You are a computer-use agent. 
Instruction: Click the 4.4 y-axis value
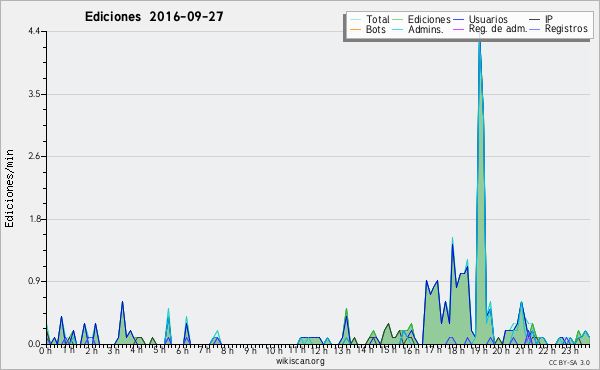point(34,31)
